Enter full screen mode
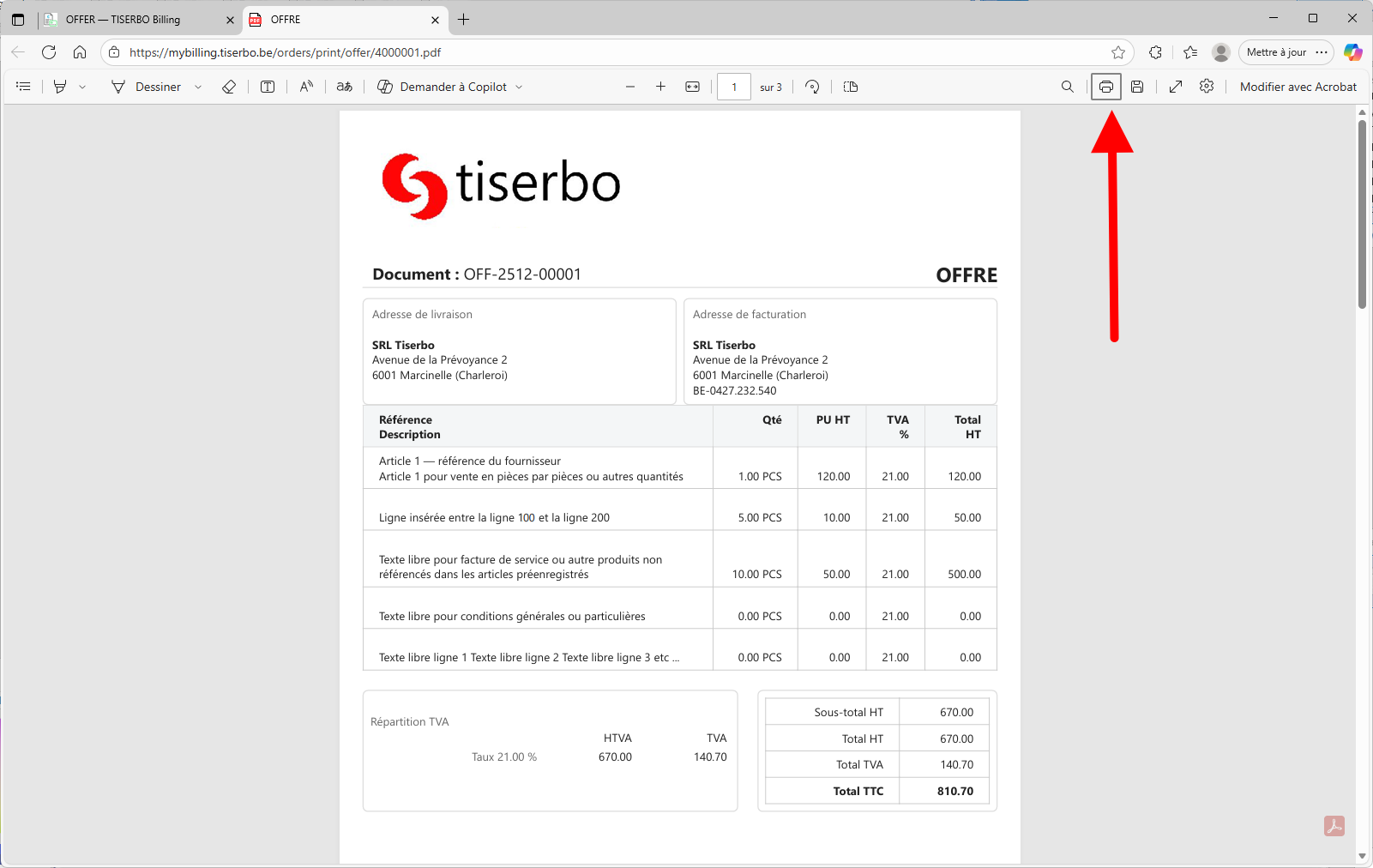 point(1175,86)
